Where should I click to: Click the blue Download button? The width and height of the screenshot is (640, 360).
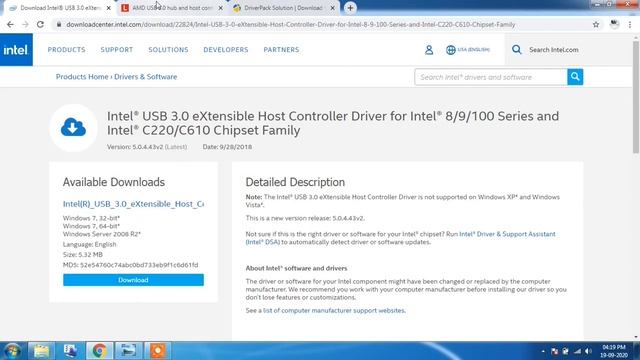133,280
